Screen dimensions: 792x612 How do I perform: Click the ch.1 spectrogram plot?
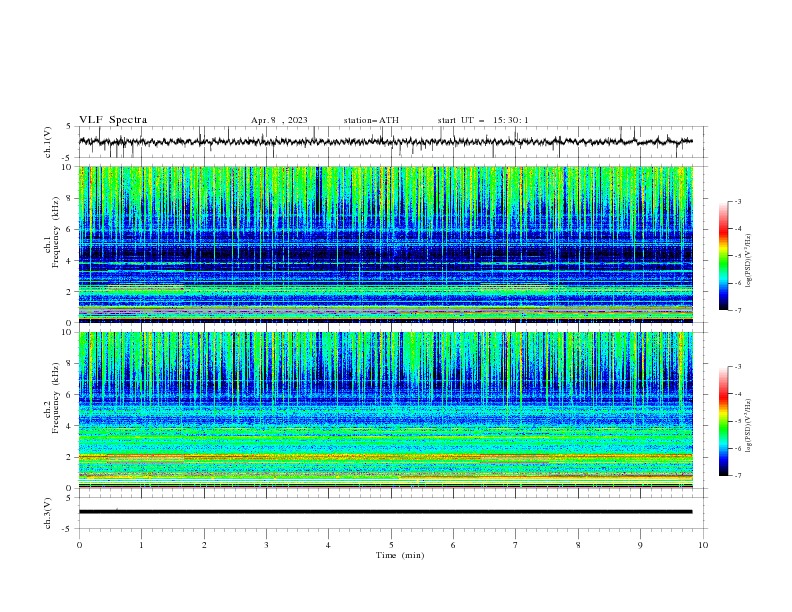386,244
